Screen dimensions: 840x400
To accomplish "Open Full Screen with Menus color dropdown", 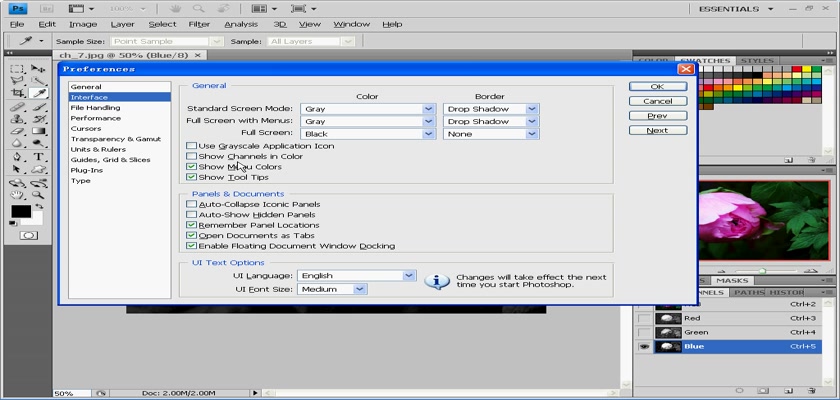I will tap(368, 122).
